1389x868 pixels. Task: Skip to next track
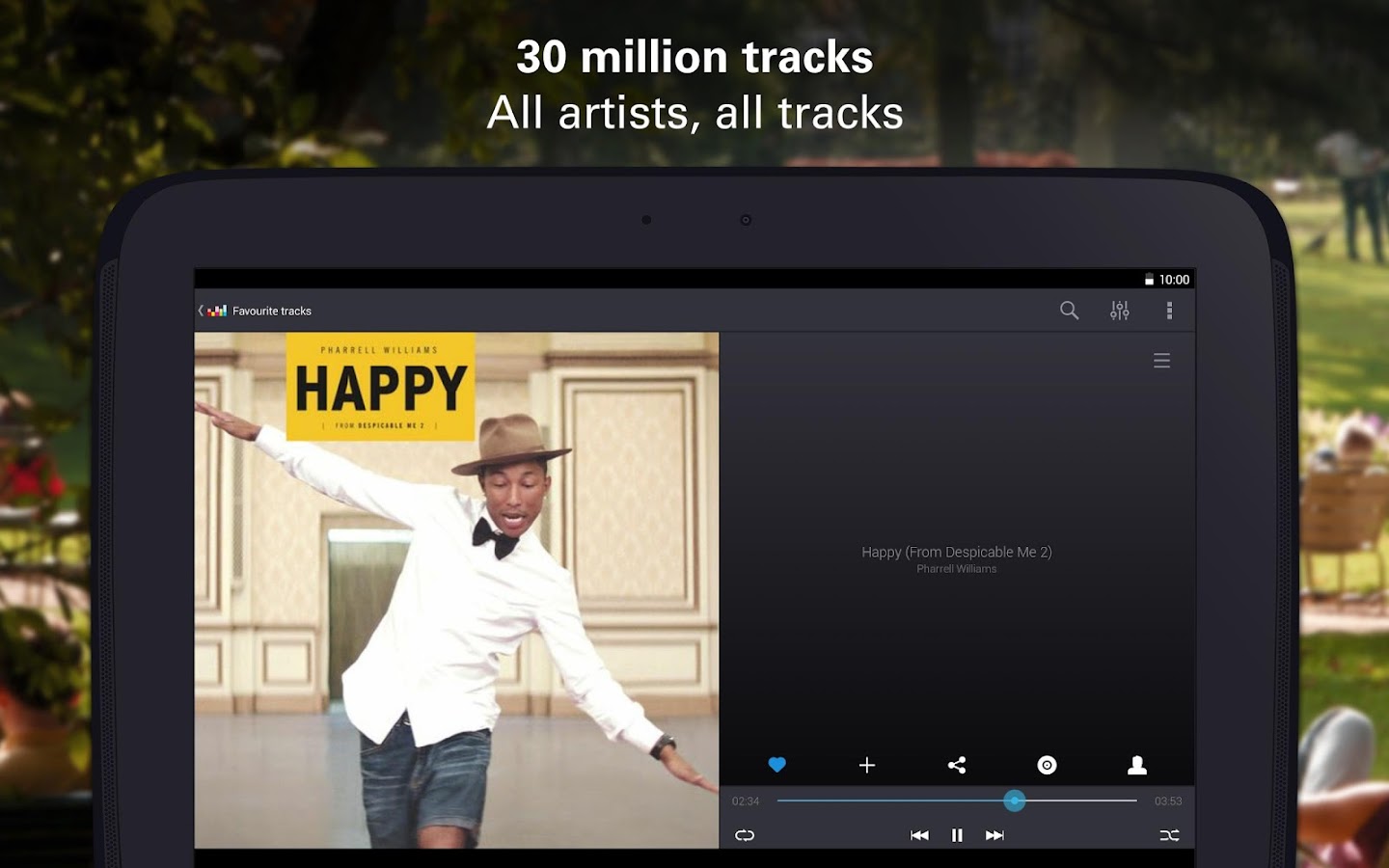click(994, 835)
